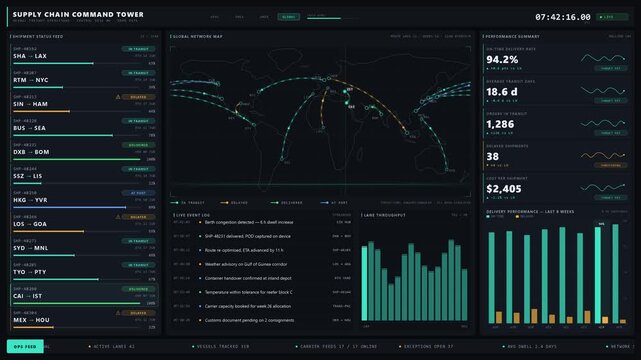Click the Performance Summary panel title

coord(512,36)
